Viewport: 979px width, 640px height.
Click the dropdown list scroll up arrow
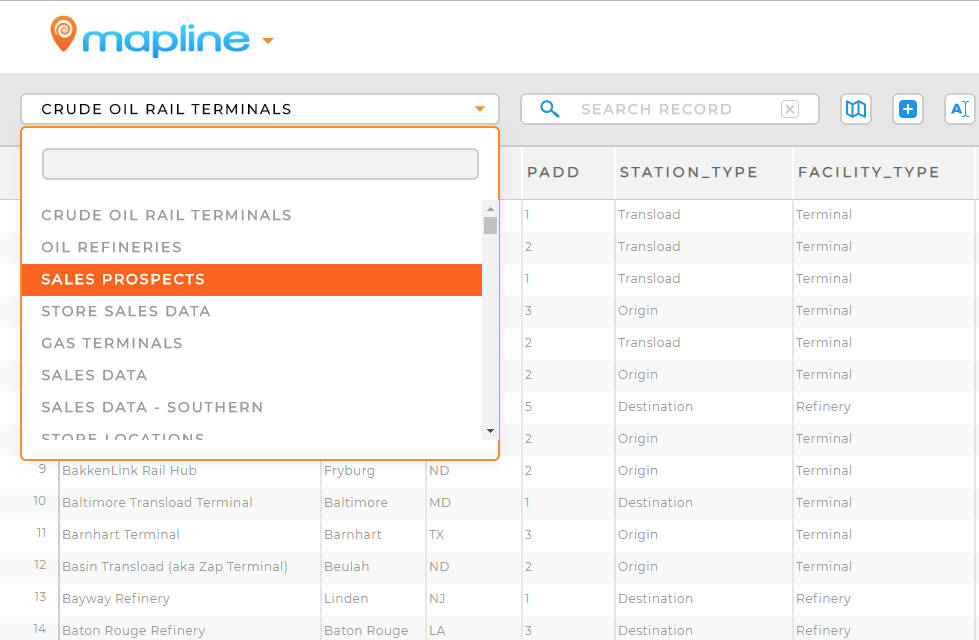pos(490,209)
